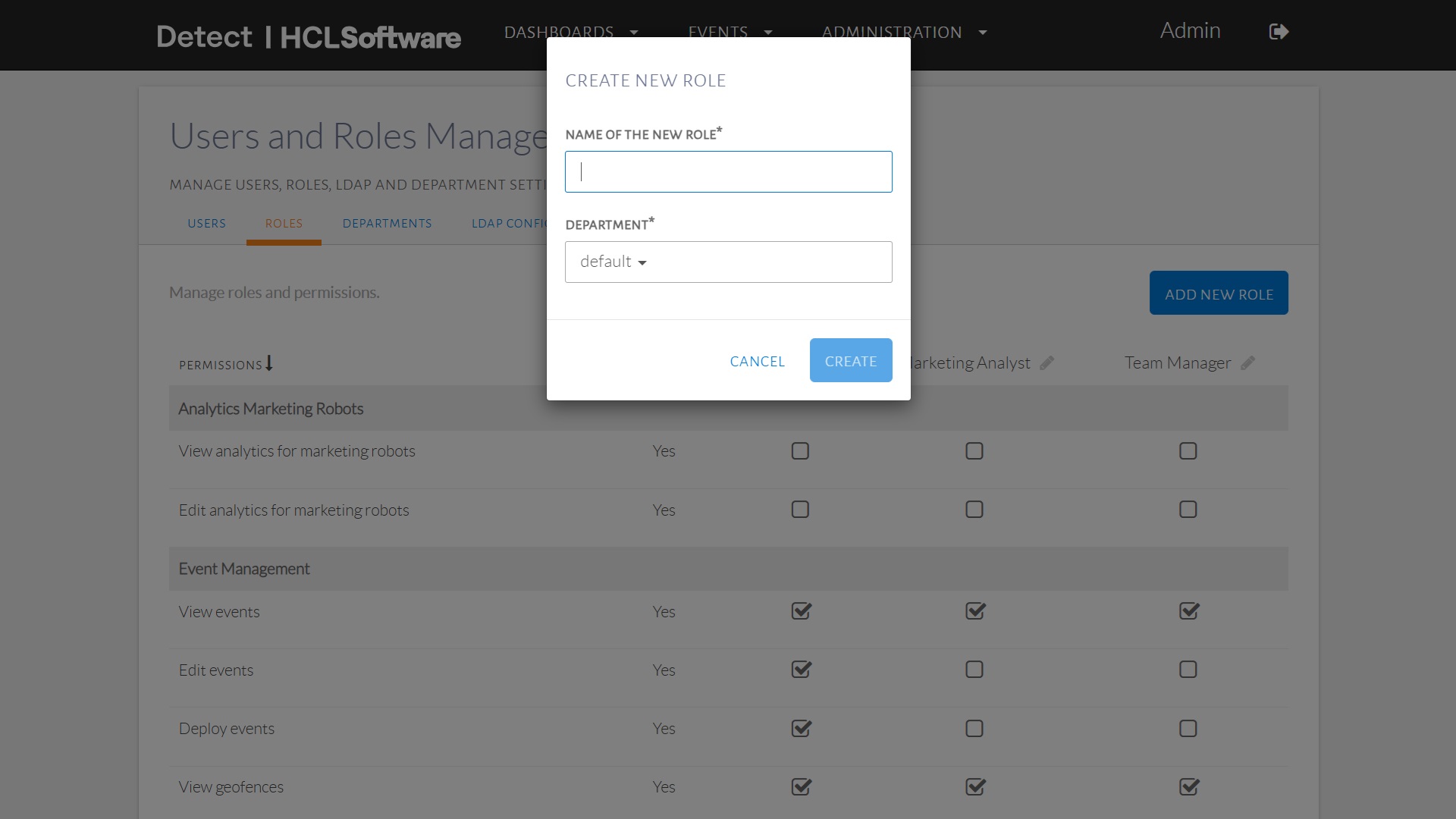Toggle Marketing Analyst's Edit events checkbox
Image resolution: width=1456 pixels, height=819 pixels.
tap(974, 670)
